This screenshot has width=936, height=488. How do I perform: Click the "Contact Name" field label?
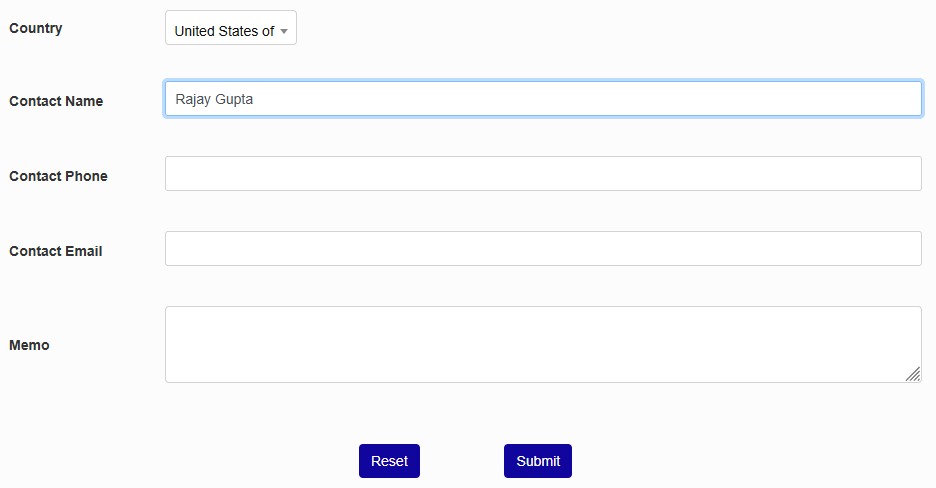click(56, 101)
